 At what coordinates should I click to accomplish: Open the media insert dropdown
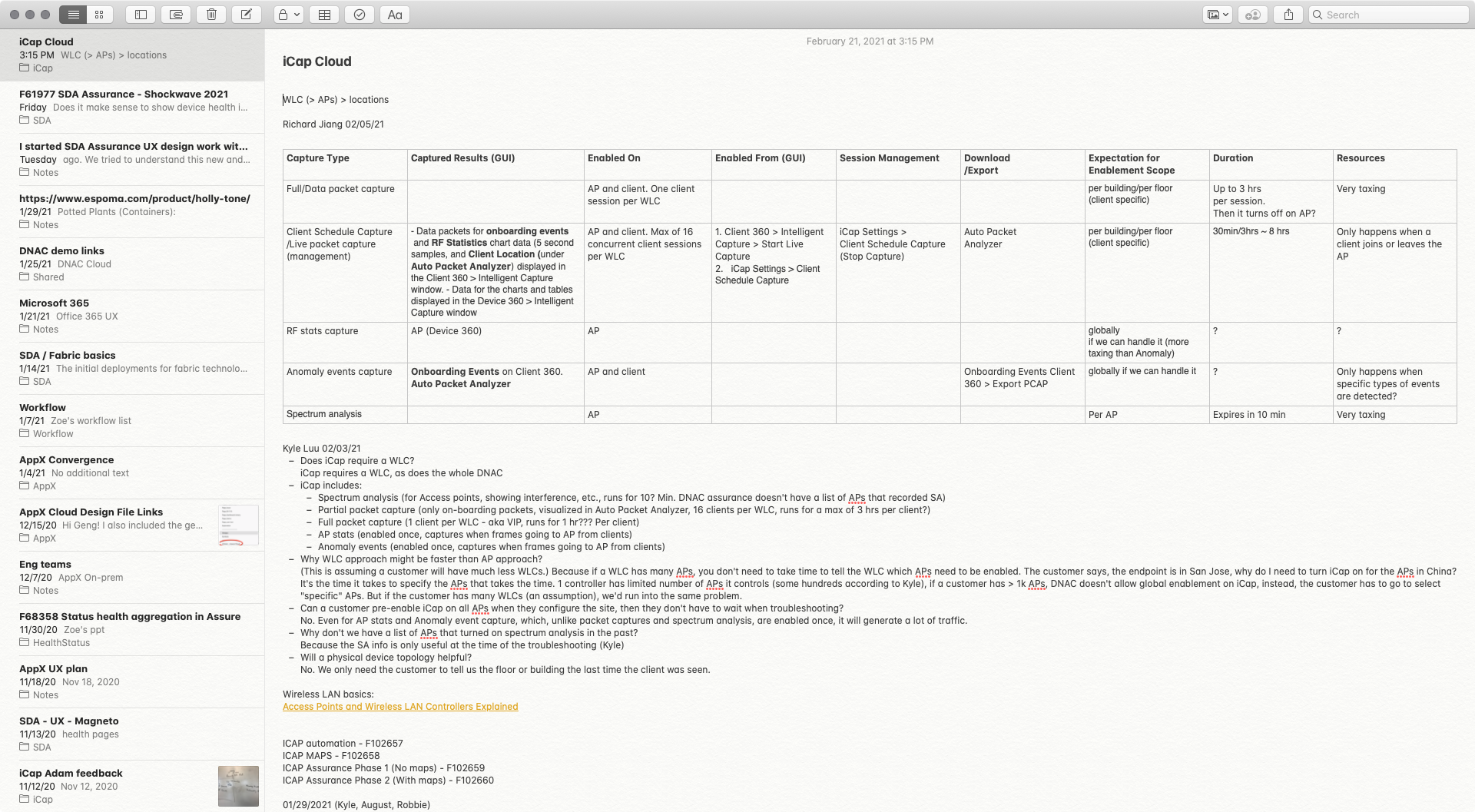click(1218, 15)
